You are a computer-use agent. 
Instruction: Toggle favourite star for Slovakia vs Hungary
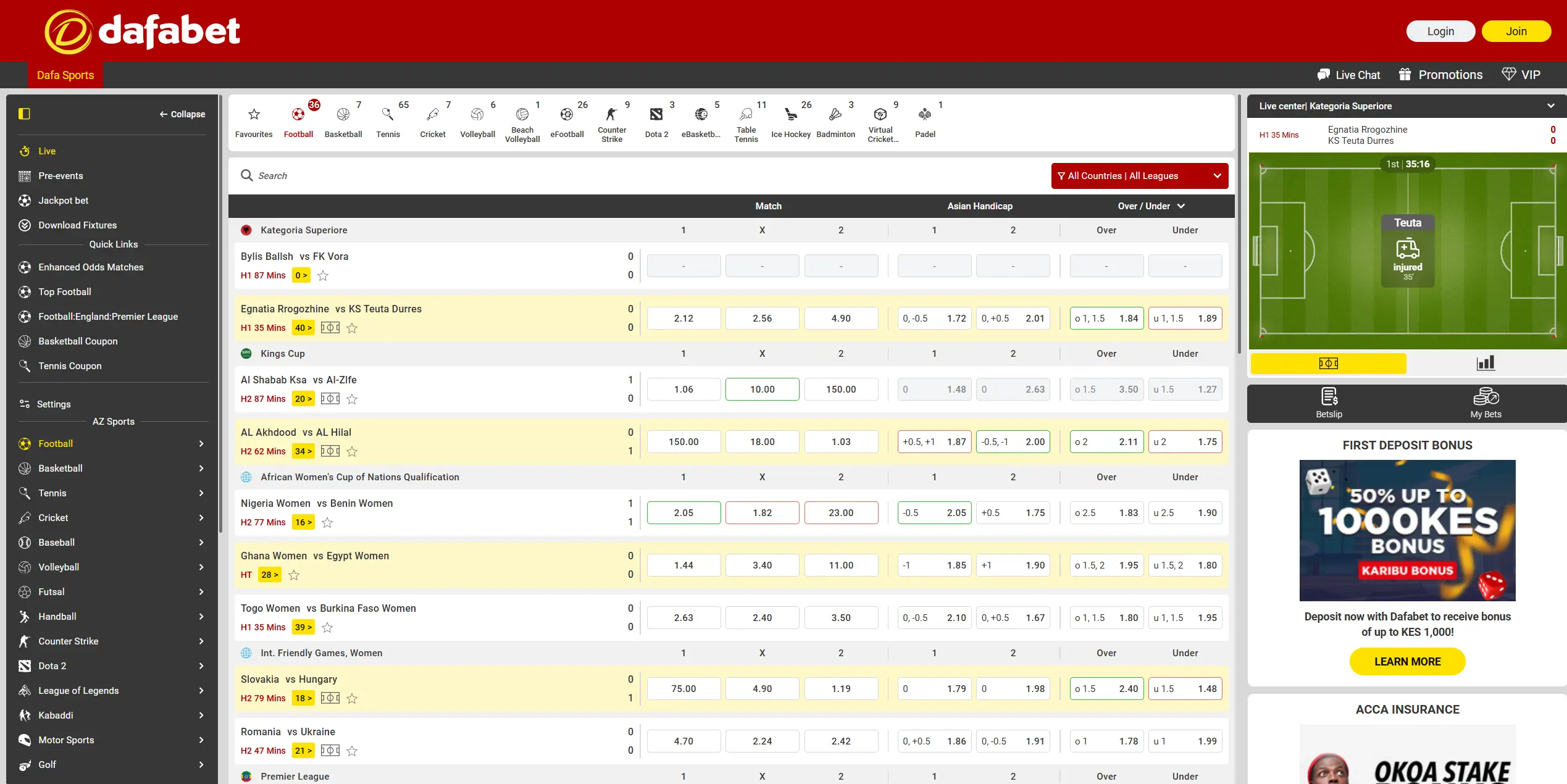(x=353, y=698)
